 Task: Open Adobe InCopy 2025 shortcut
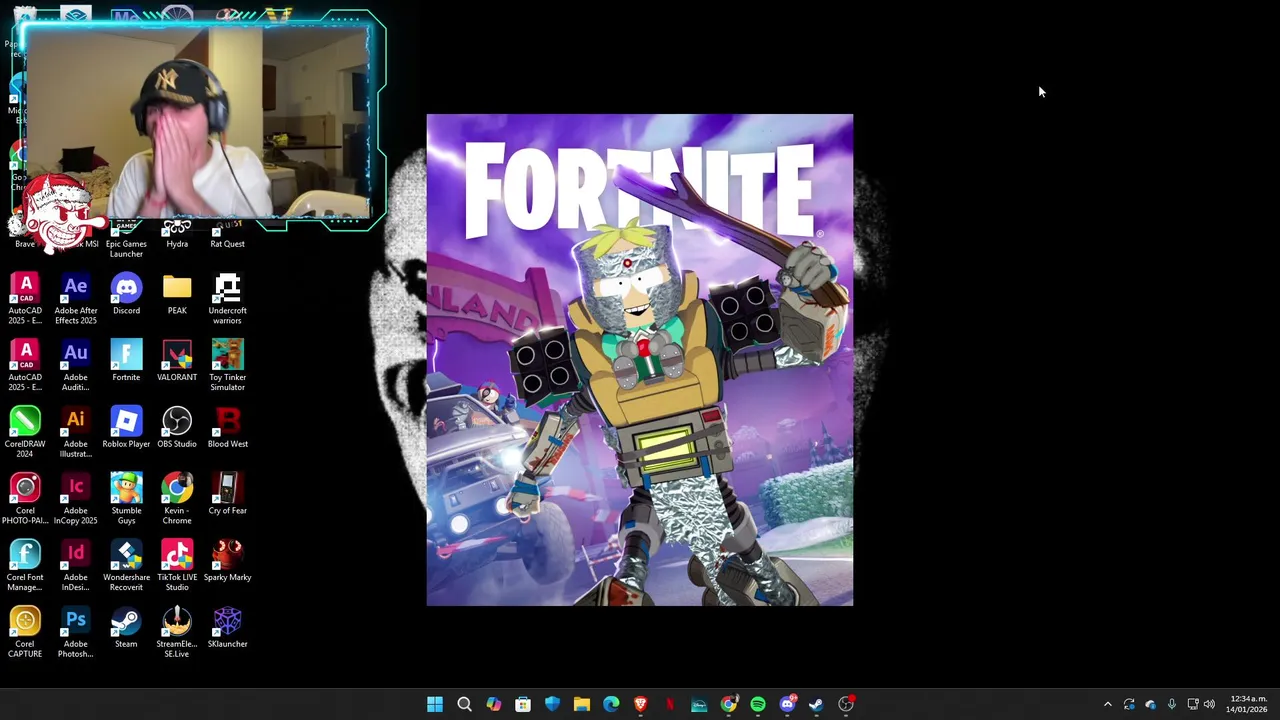coord(76,499)
